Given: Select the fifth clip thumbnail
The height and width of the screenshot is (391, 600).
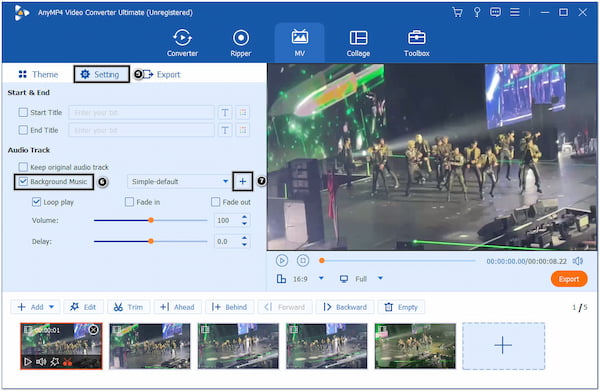Looking at the screenshot, I should click(x=415, y=346).
